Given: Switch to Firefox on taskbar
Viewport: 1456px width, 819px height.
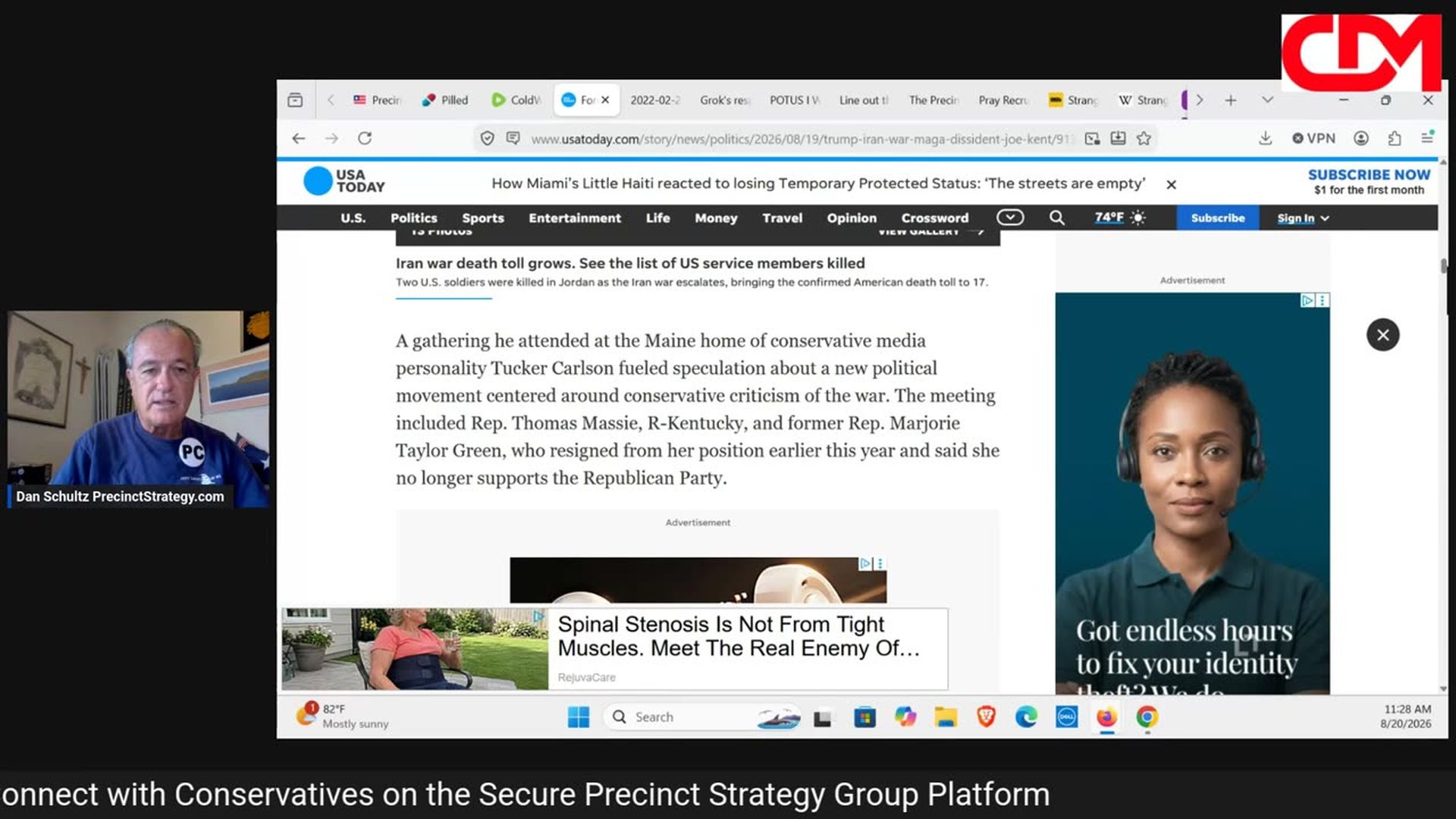Looking at the screenshot, I should coord(1106,717).
